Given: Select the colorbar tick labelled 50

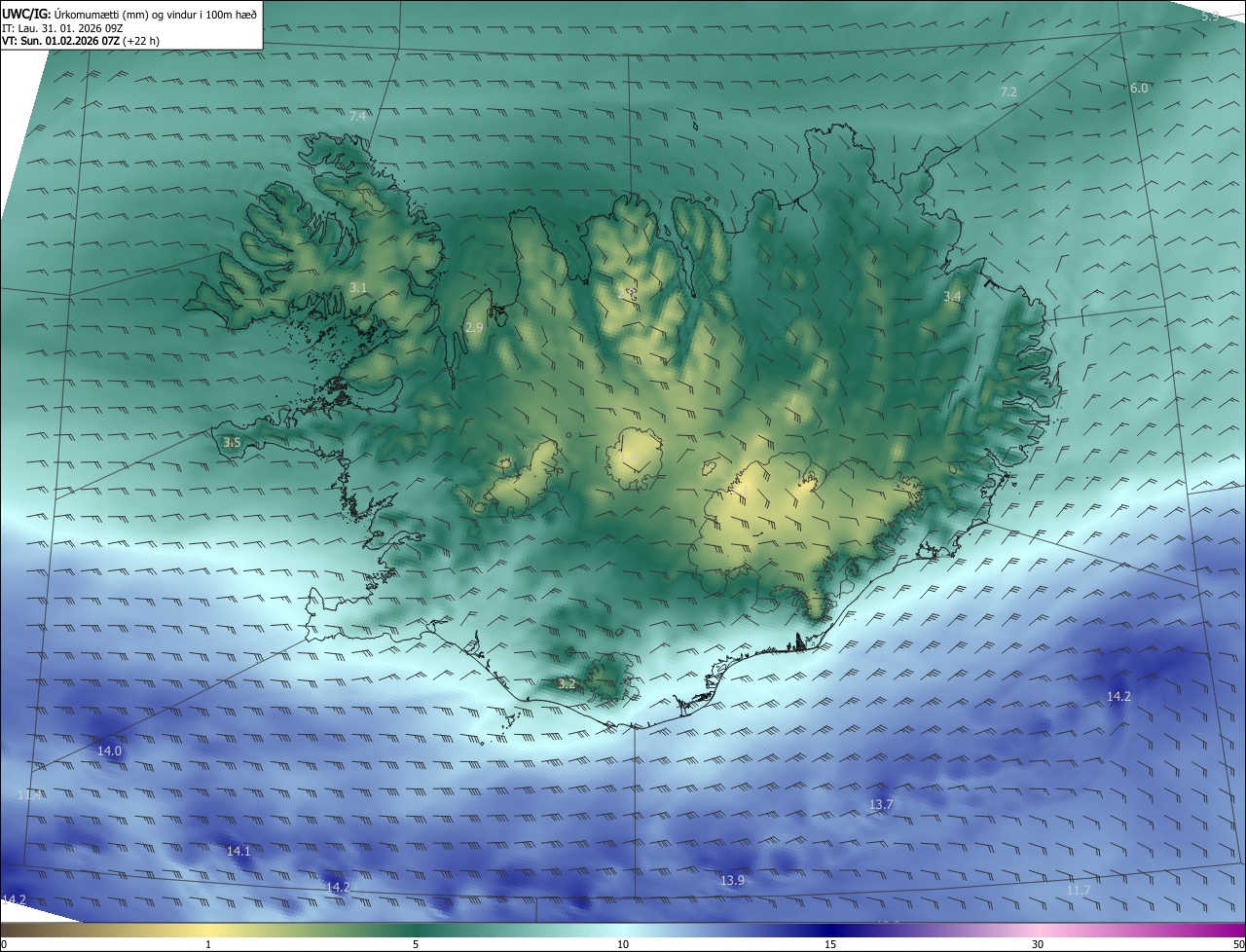Looking at the screenshot, I should 1238,944.
